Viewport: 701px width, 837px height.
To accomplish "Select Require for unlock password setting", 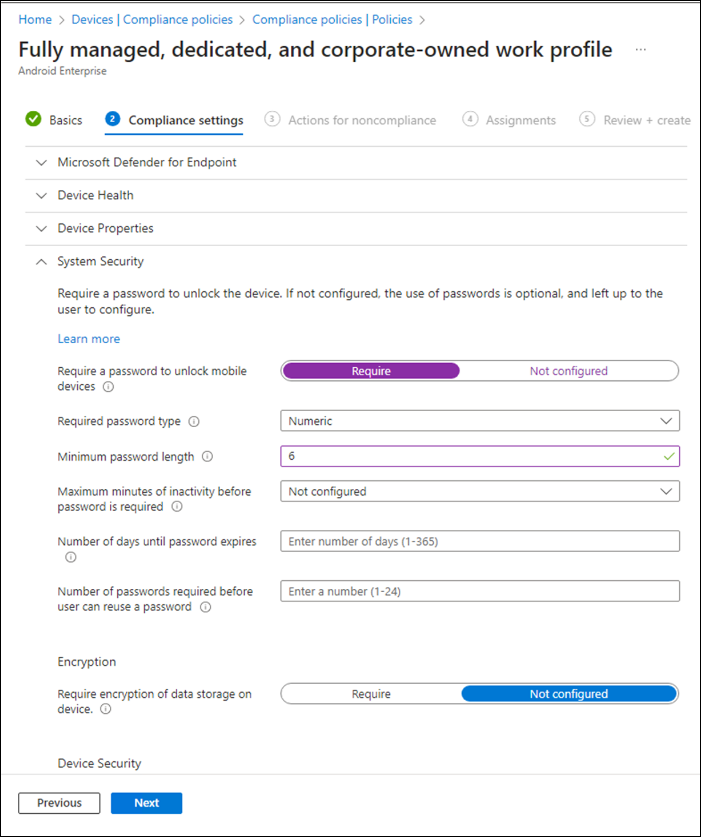I will [371, 371].
